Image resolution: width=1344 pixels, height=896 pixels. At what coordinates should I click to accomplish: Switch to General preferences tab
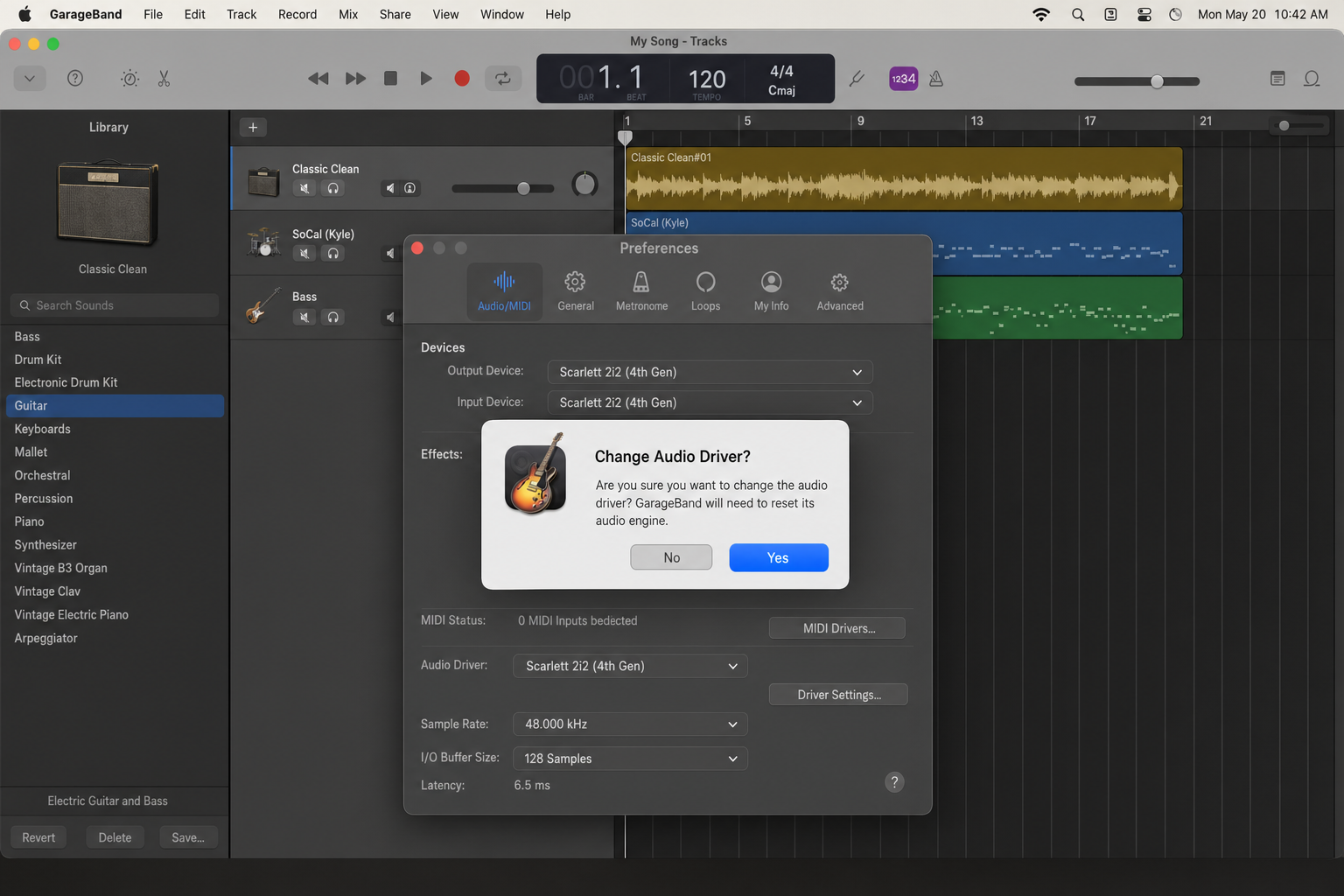click(x=576, y=291)
